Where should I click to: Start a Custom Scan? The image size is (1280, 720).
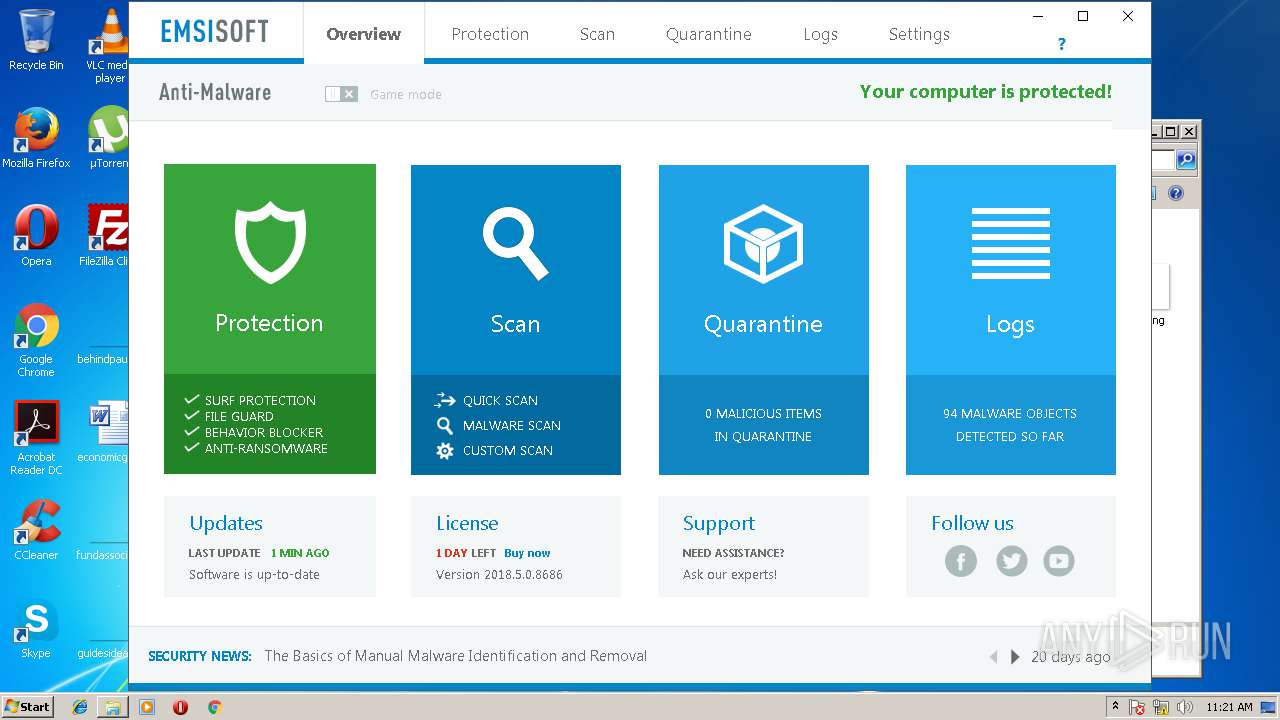coord(494,450)
